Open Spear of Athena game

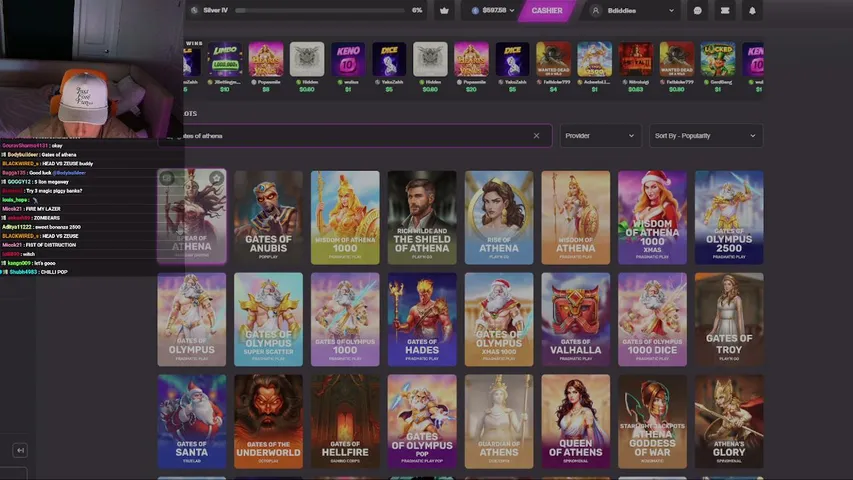coord(191,217)
